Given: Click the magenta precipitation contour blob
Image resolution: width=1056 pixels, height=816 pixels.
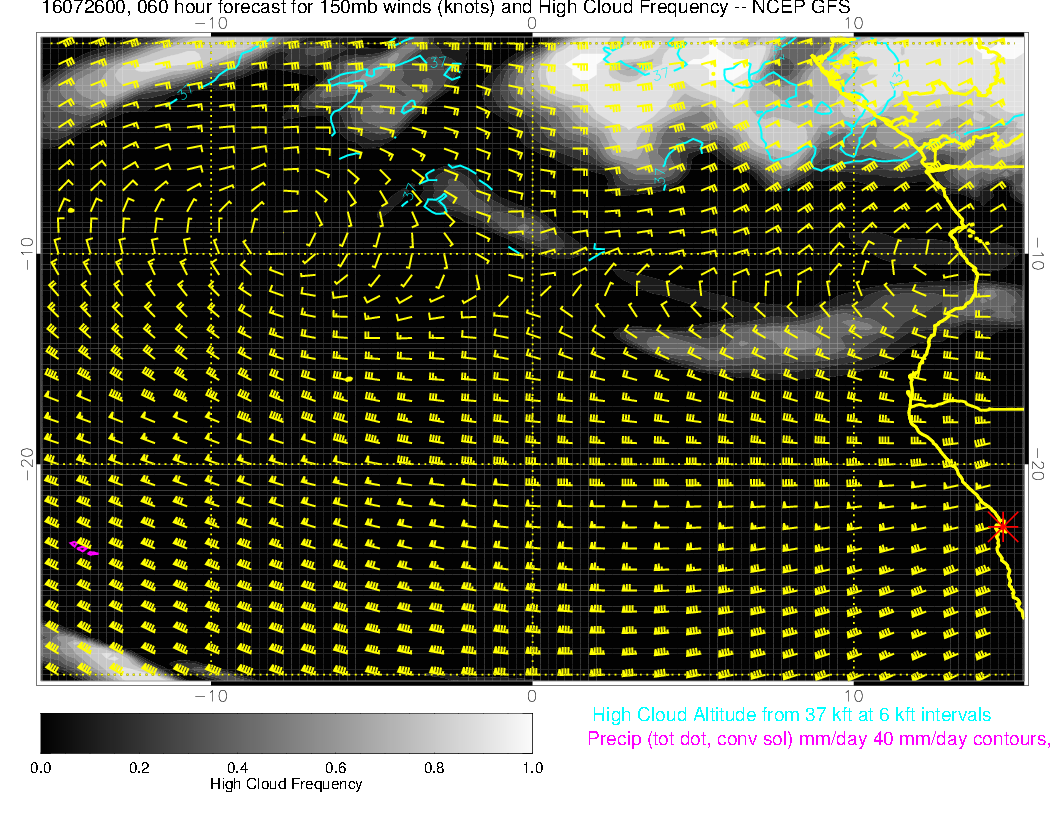Looking at the screenshot, I should pos(83,547).
